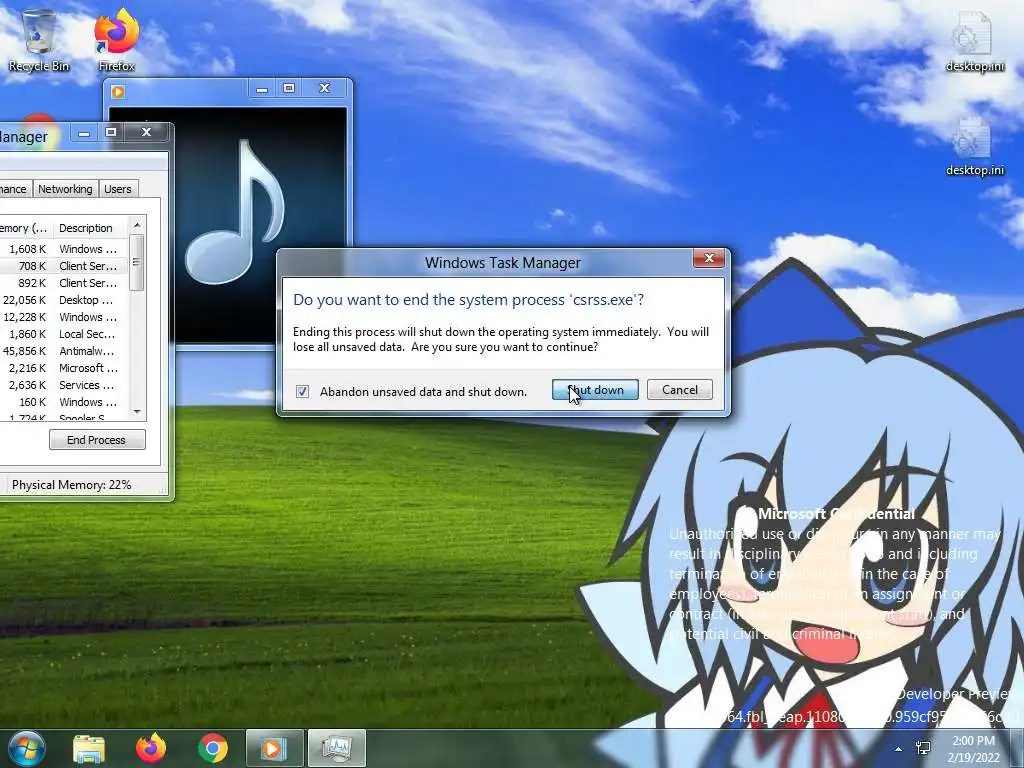Launch Firefox from the taskbar

151,748
